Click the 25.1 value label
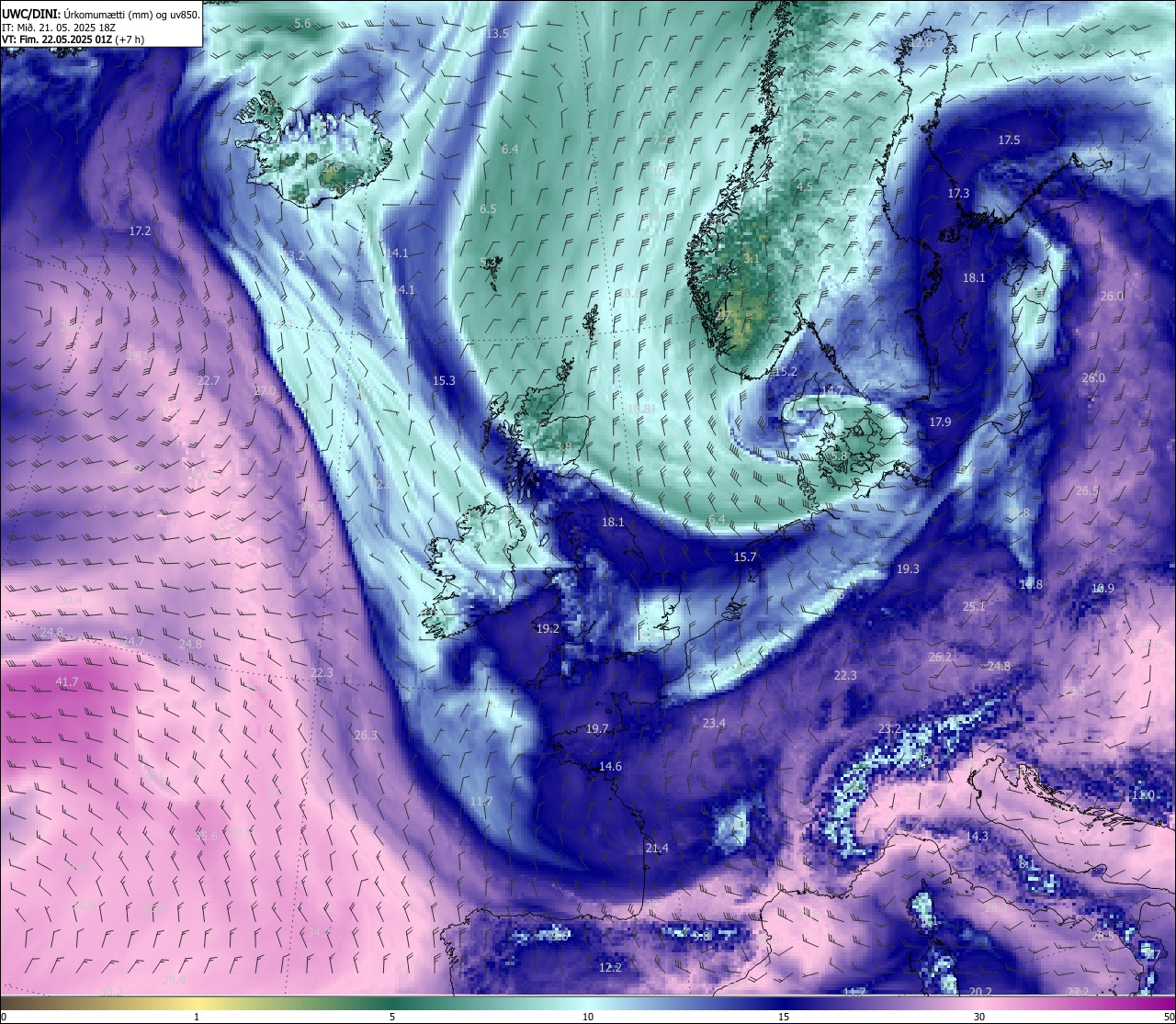Screen dimensions: 1176x1024 click(x=974, y=607)
